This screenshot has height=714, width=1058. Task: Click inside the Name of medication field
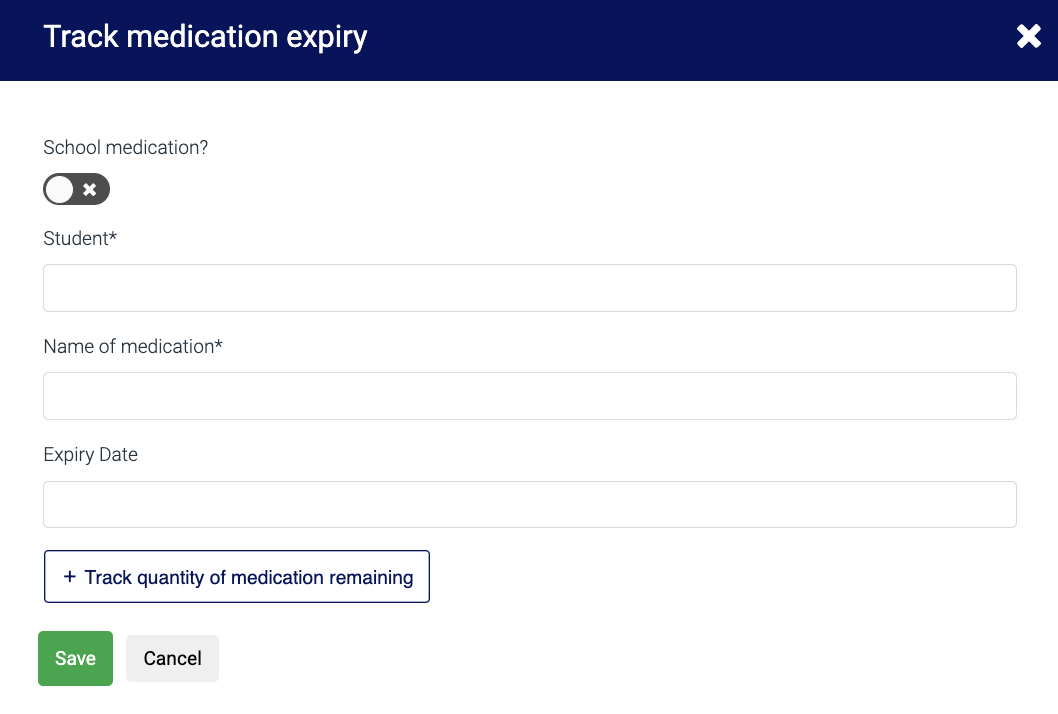[529, 396]
